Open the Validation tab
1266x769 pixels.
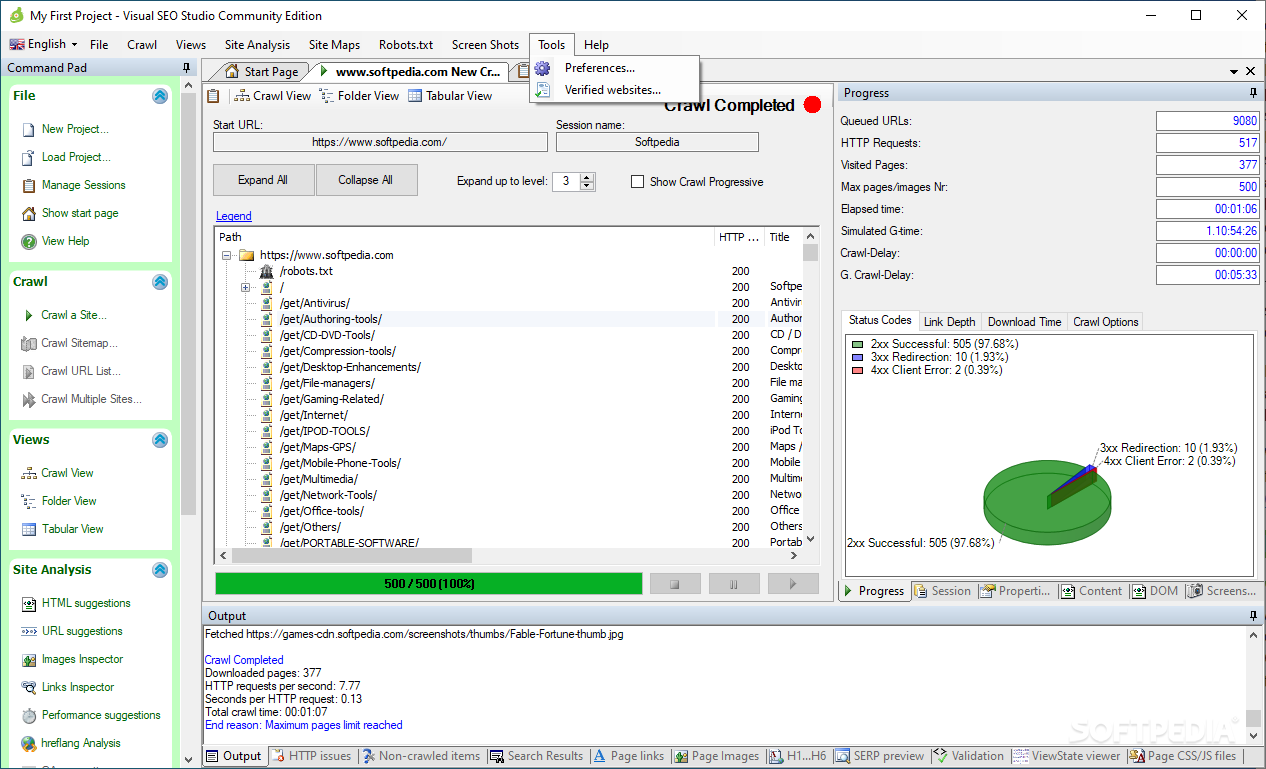tap(968, 756)
